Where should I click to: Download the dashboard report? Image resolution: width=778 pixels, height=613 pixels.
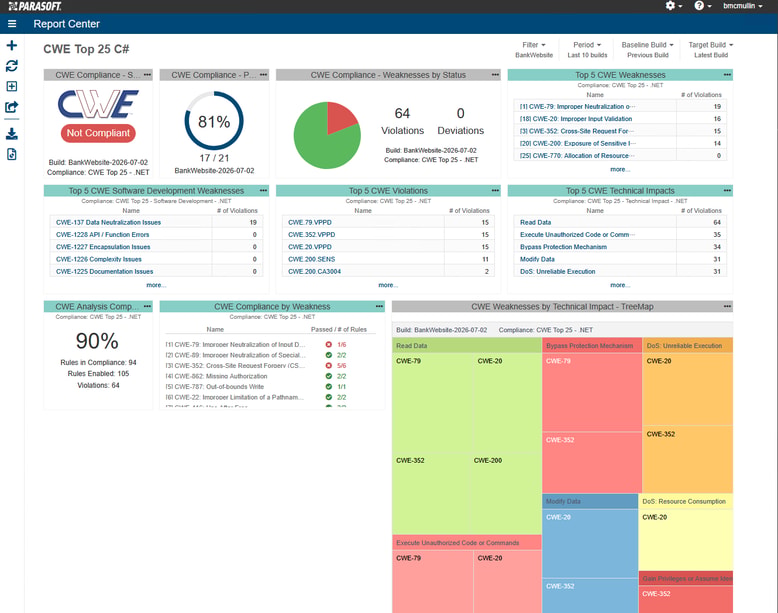11,134
